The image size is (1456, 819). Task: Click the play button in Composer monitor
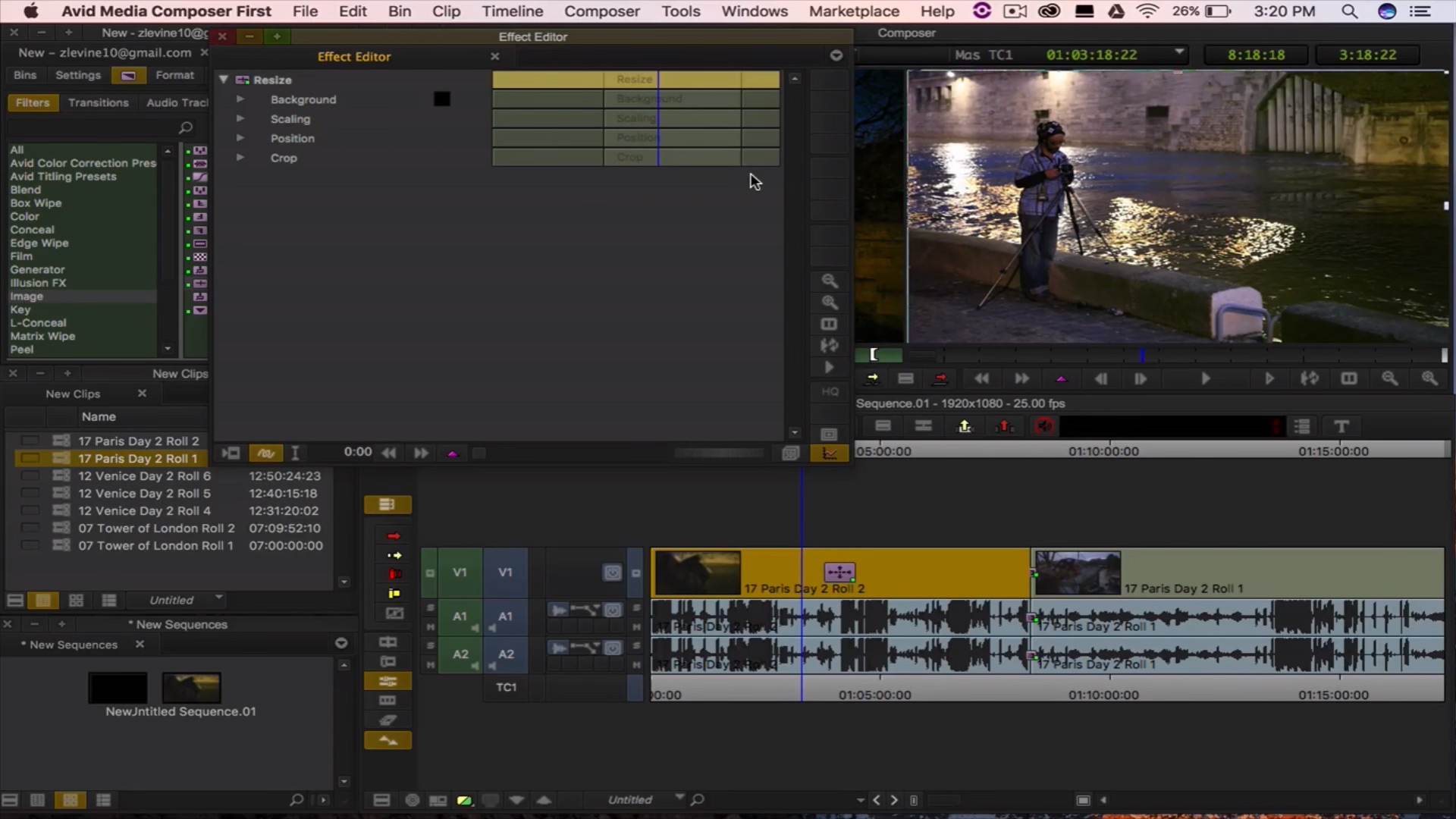tap(1205, 378)
